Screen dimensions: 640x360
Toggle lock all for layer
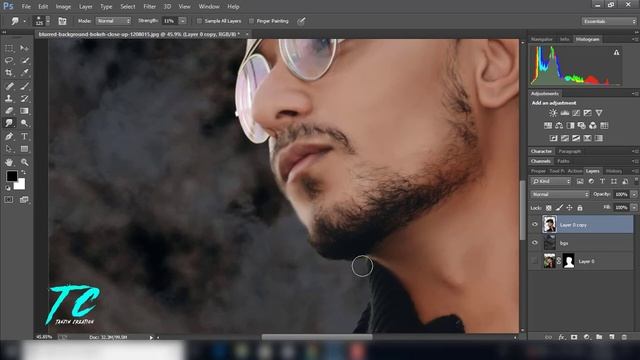[580, 208]
